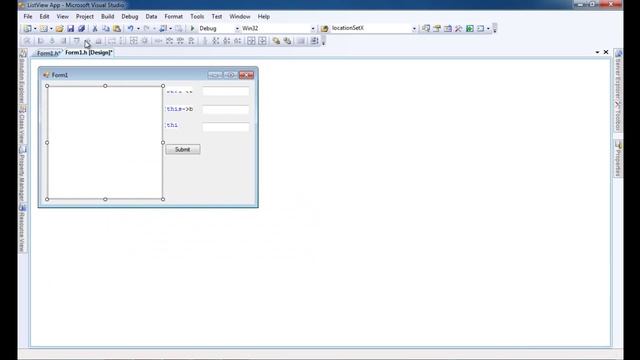Click the Bring to Front layout icon
The height and width of the screenshot is (360, 640).
tap(276, 41)
